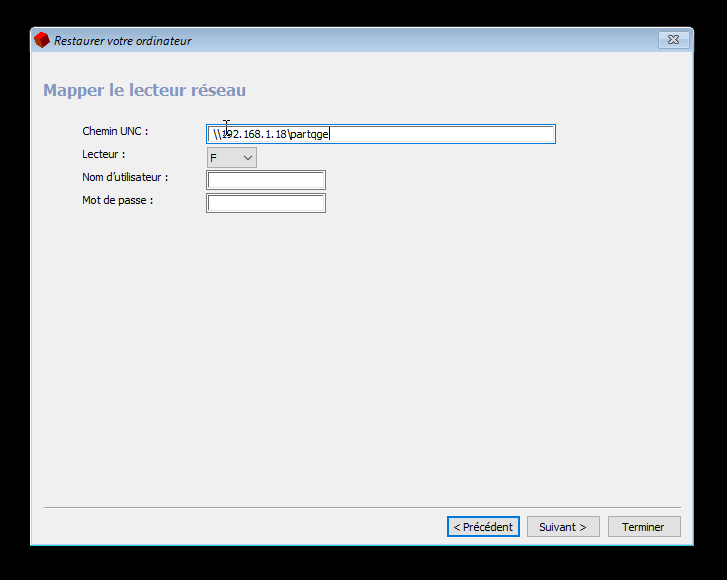Open the Lecteur drive letter combo box

coord(231,158)
